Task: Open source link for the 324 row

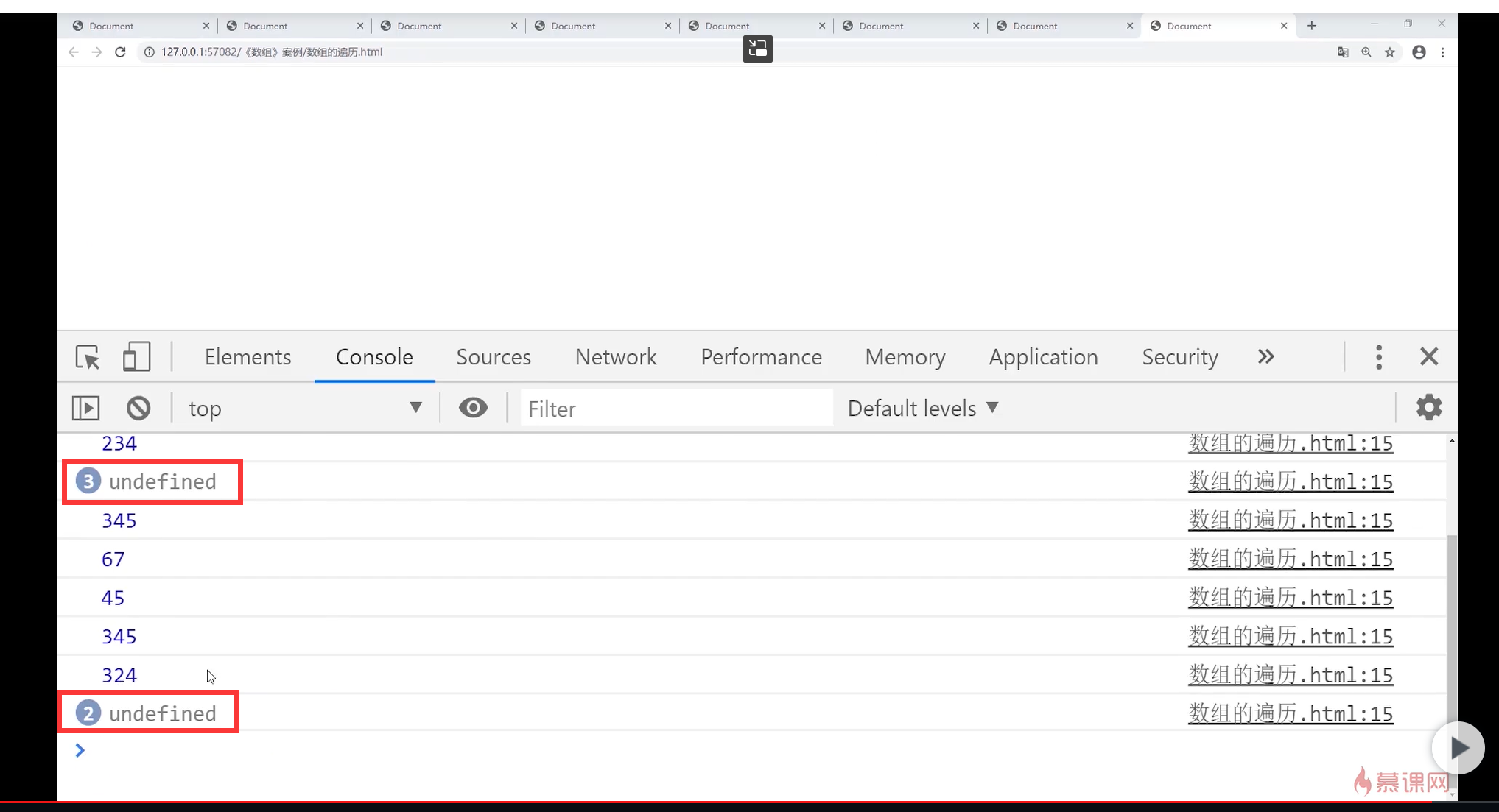Action: tap(1290, 675)
